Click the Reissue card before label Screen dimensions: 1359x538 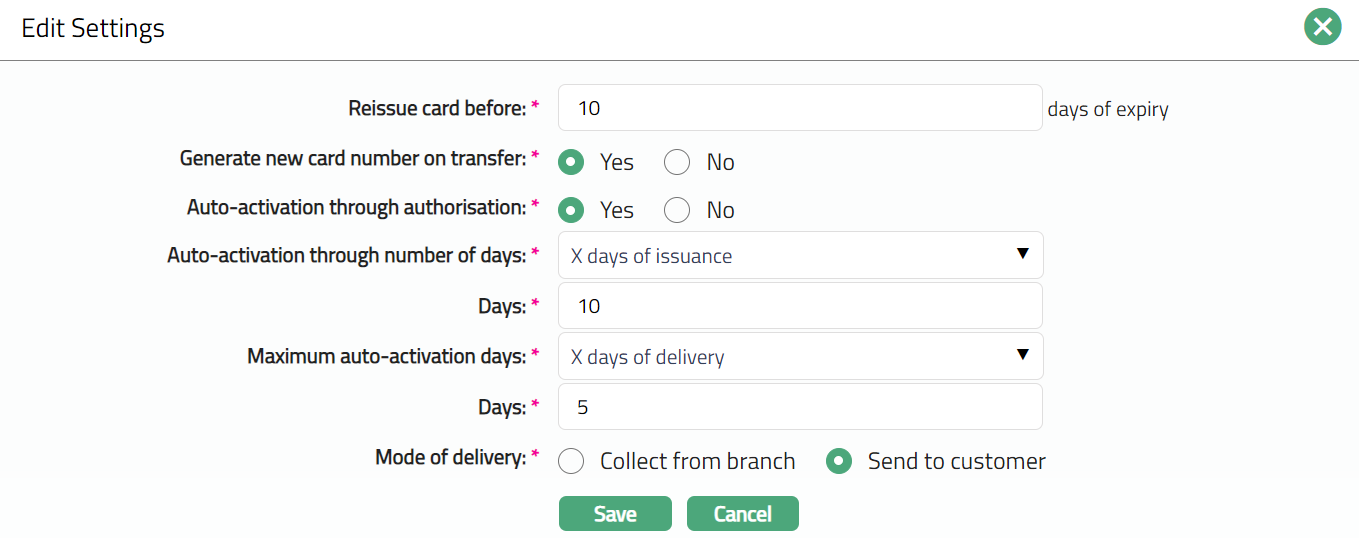tap(437, 108)
